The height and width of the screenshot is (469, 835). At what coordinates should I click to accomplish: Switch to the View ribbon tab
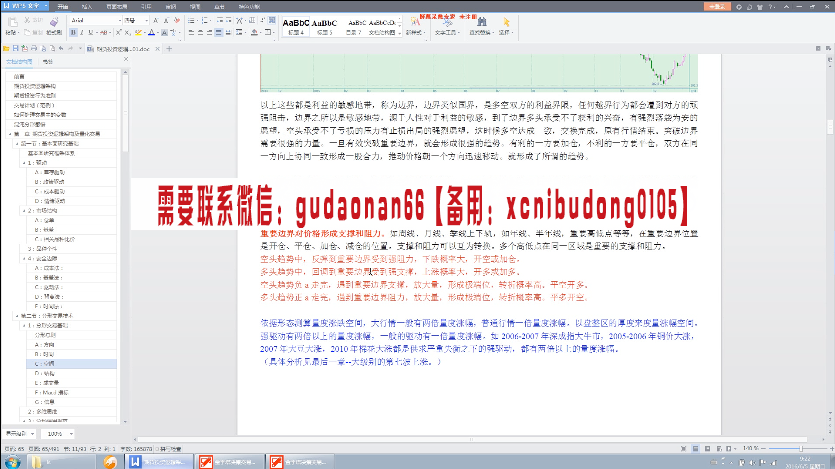click(195, 7)
